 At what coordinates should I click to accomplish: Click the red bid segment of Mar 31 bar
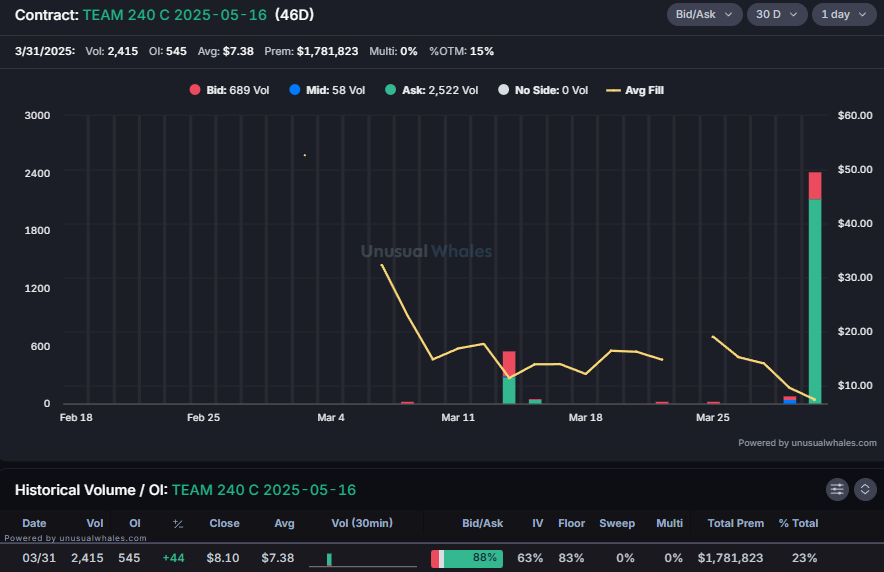(x=815, y=186)
